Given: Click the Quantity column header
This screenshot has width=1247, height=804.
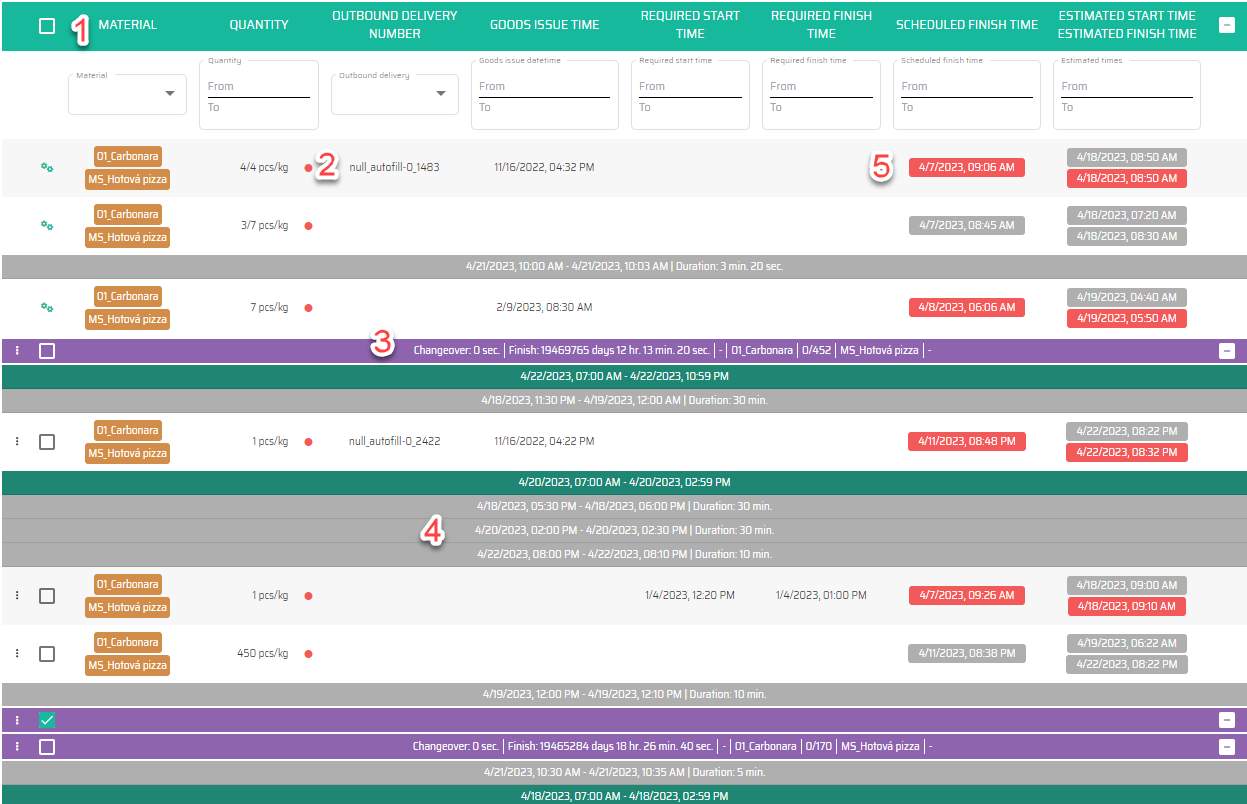Looking at the screenshot, I should [x=259, y=25].
